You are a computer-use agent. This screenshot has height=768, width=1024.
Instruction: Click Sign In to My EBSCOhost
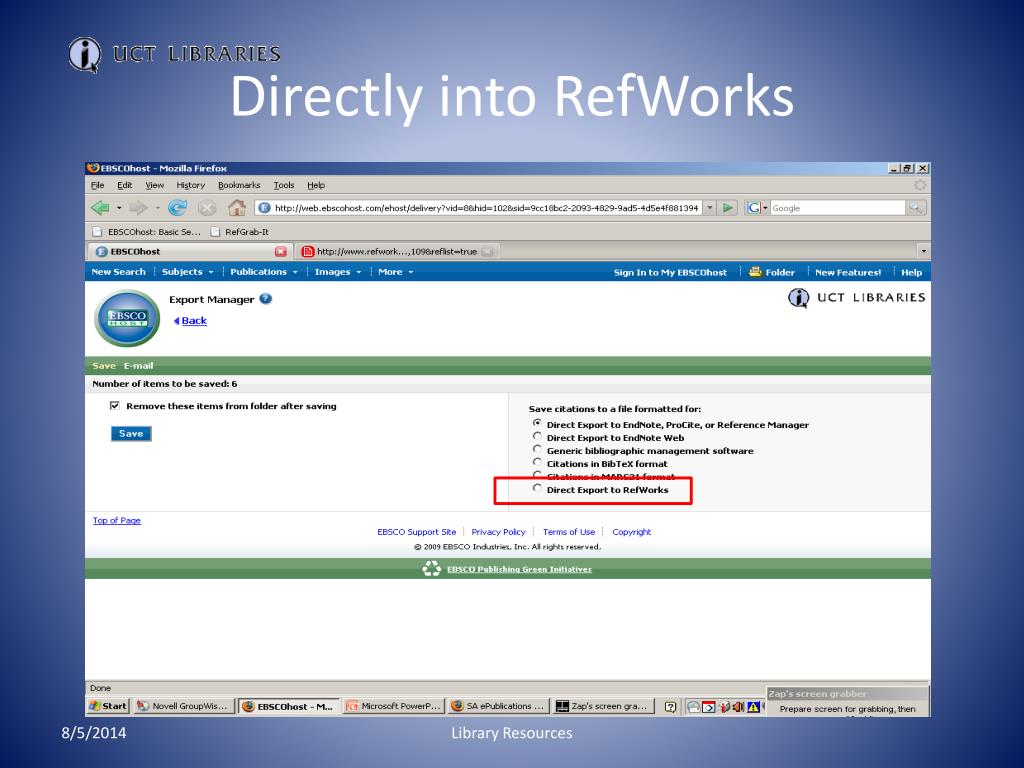[x=670, y=272]
